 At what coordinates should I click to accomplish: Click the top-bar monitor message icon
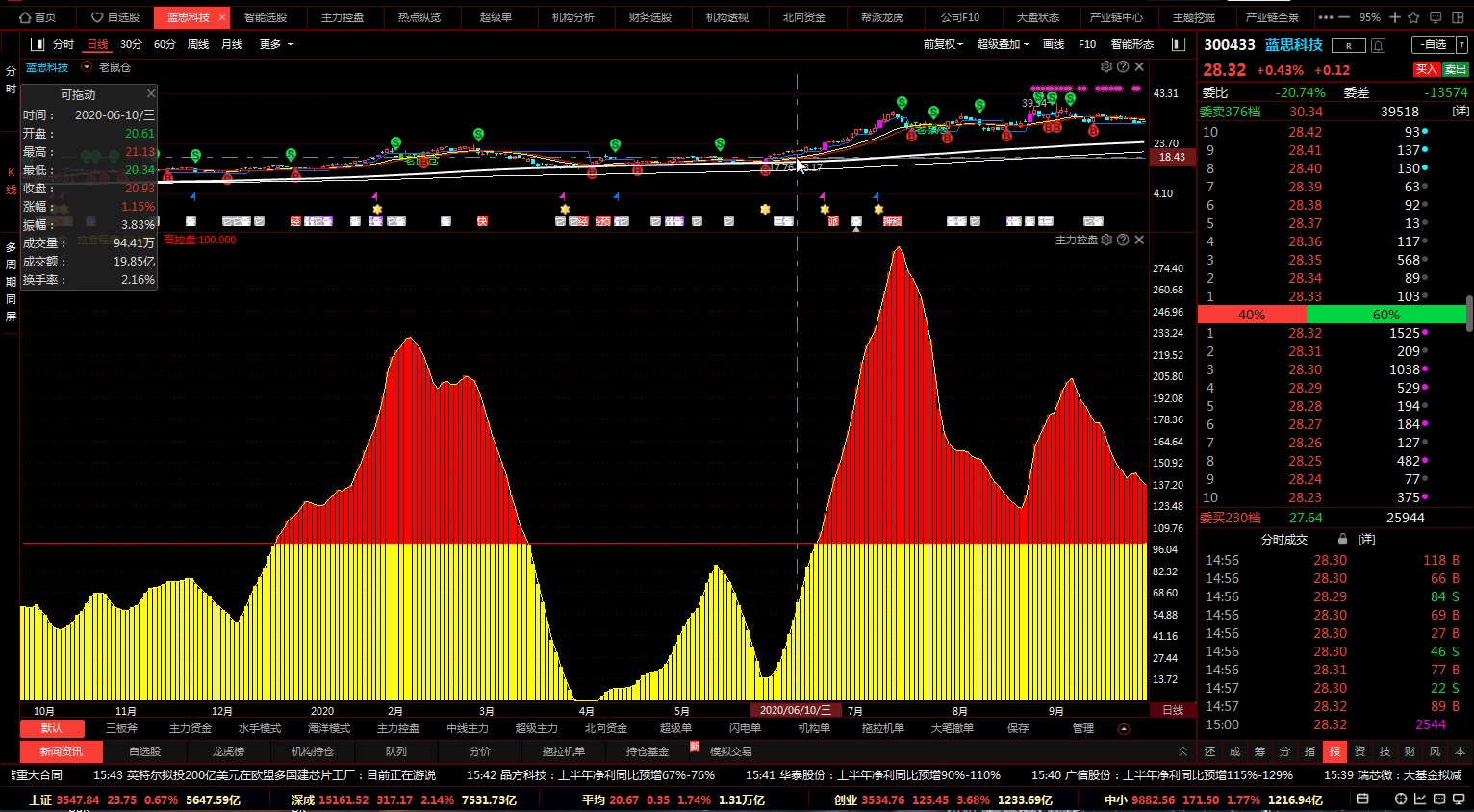coord(1435,17)
